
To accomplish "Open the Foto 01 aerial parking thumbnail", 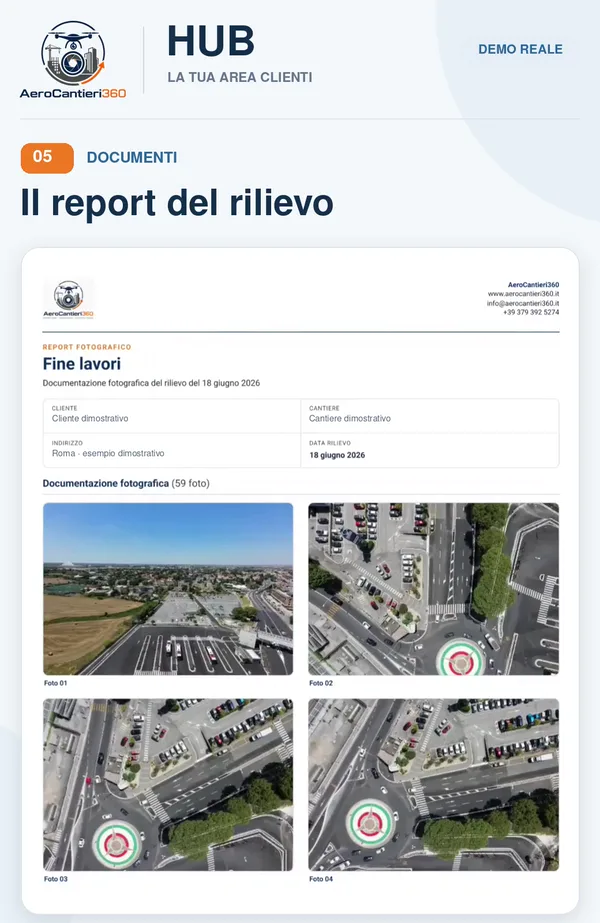I will 168,589.
